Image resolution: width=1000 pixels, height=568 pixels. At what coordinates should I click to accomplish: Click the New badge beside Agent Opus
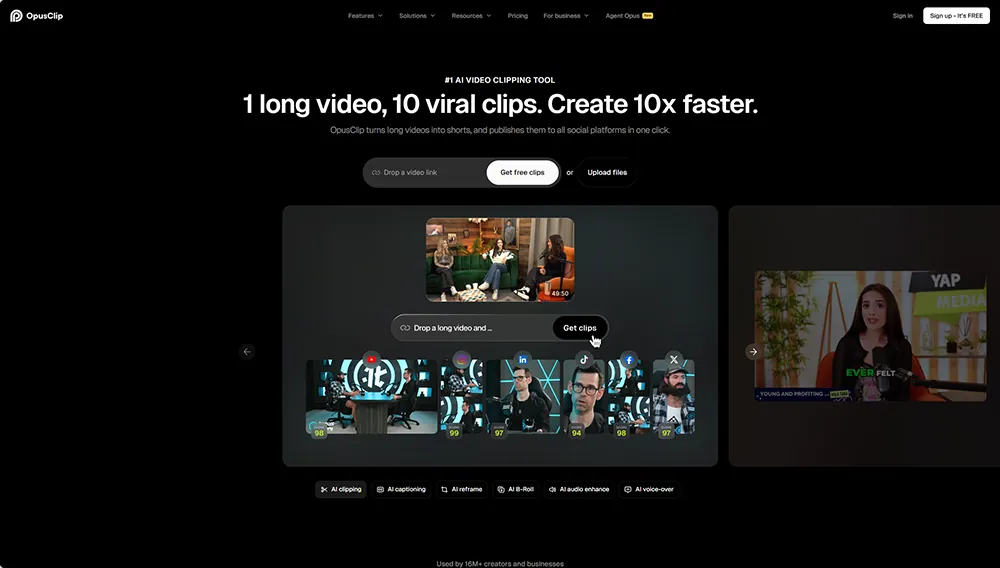tap(647, 16)
